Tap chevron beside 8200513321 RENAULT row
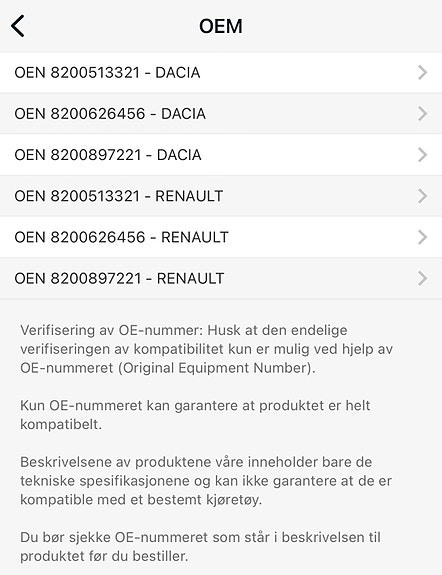 coord(423,196)
